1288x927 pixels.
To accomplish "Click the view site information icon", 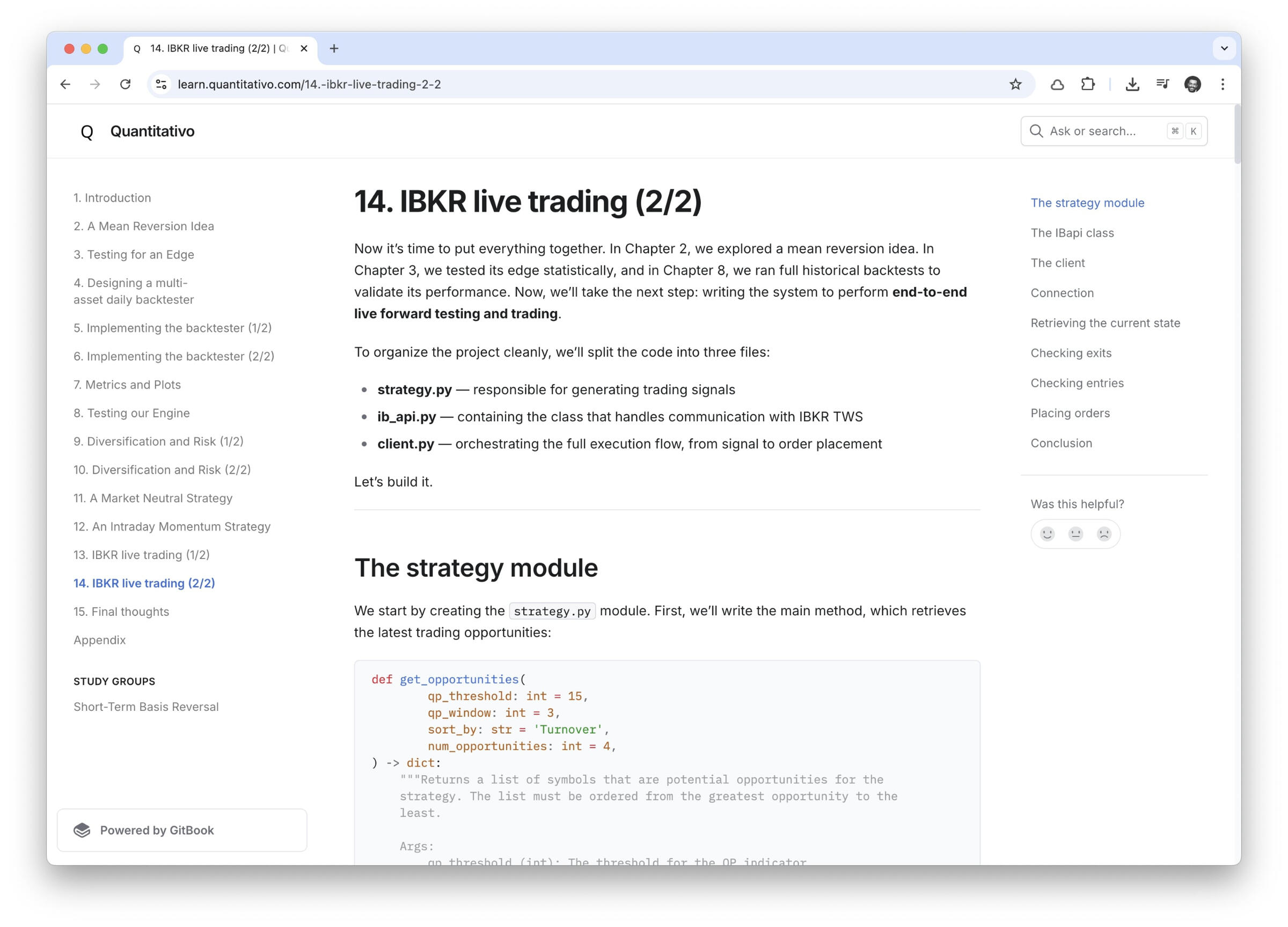I will pos(162,85).
